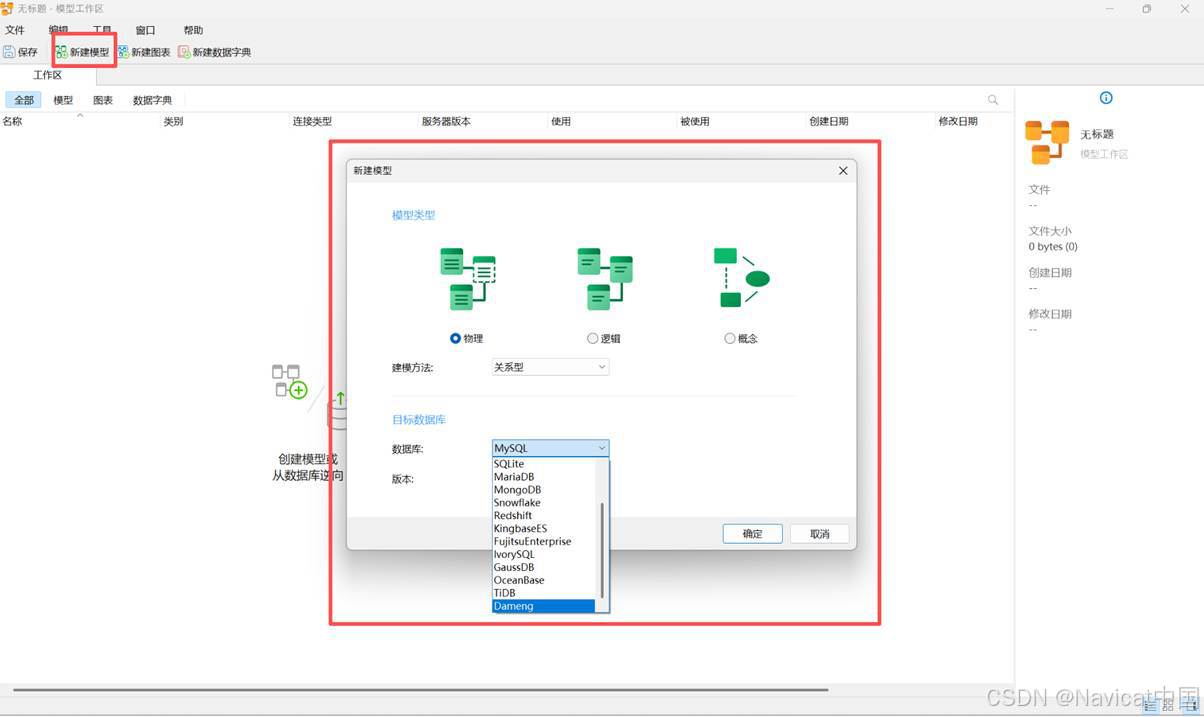Close the 新建模型 dialog with X

click(843, 171)
